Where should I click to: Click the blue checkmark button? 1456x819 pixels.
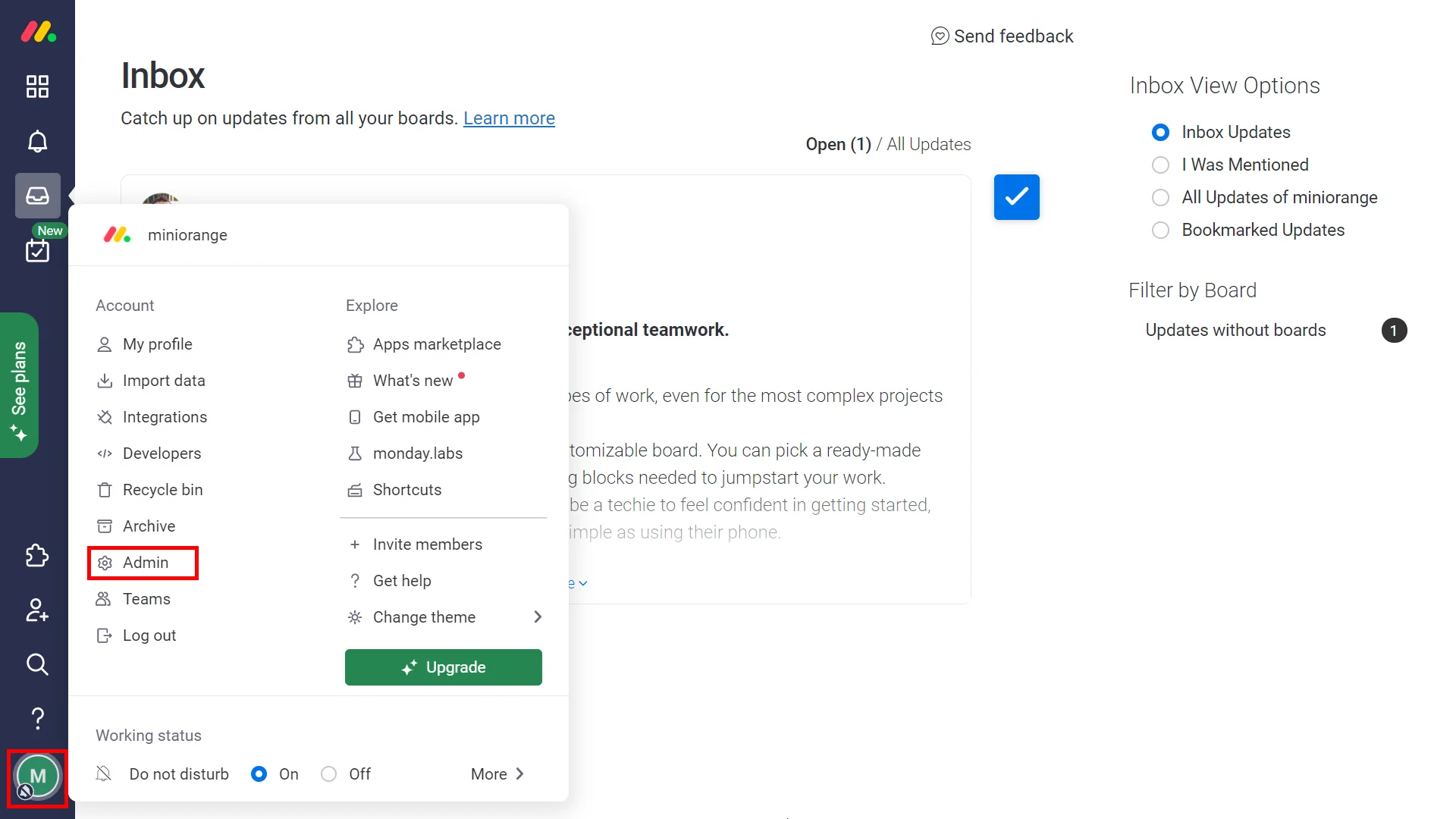(x=1016, y=196)
